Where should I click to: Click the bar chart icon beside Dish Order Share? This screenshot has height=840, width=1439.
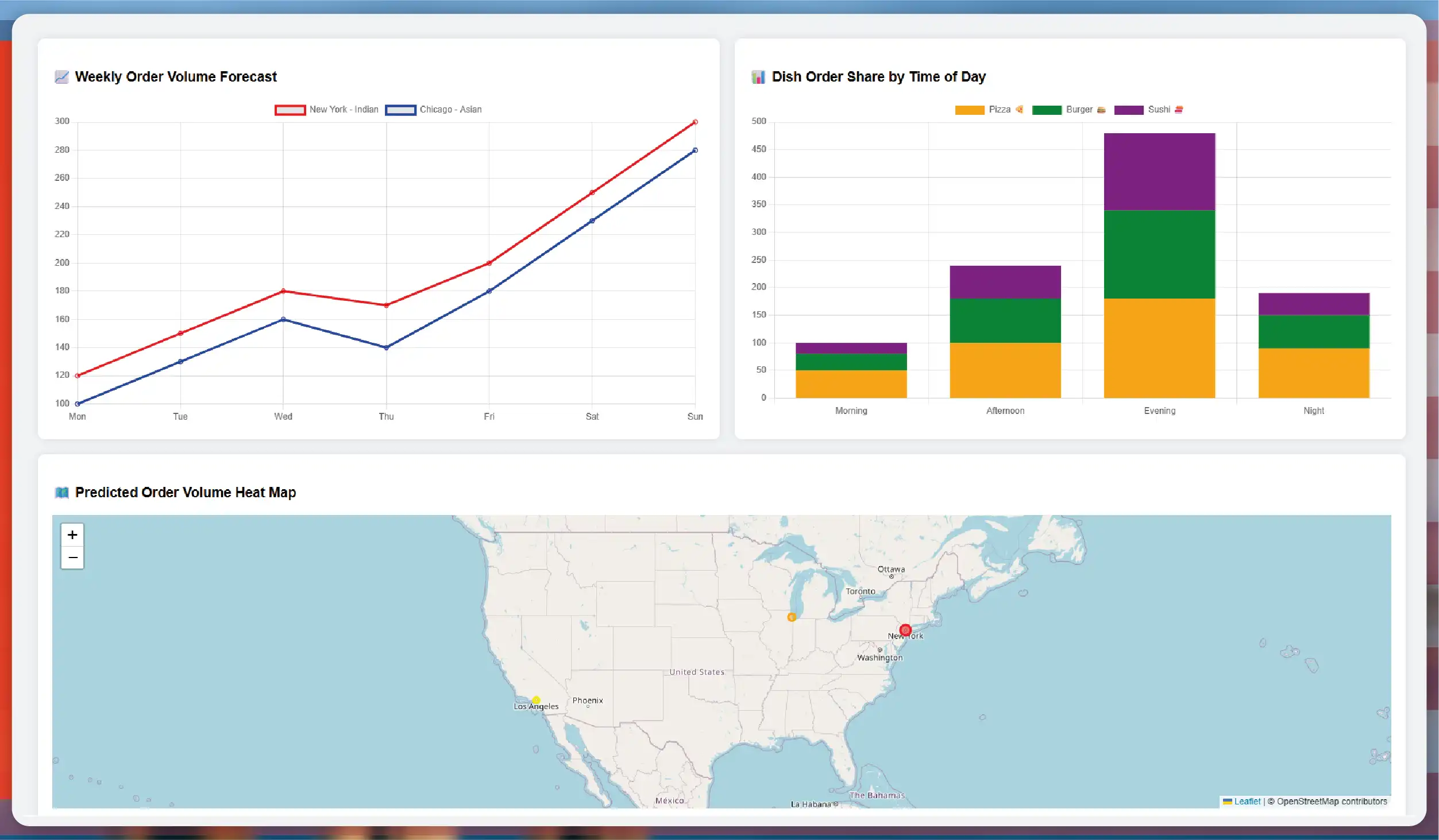click(758, 77)
